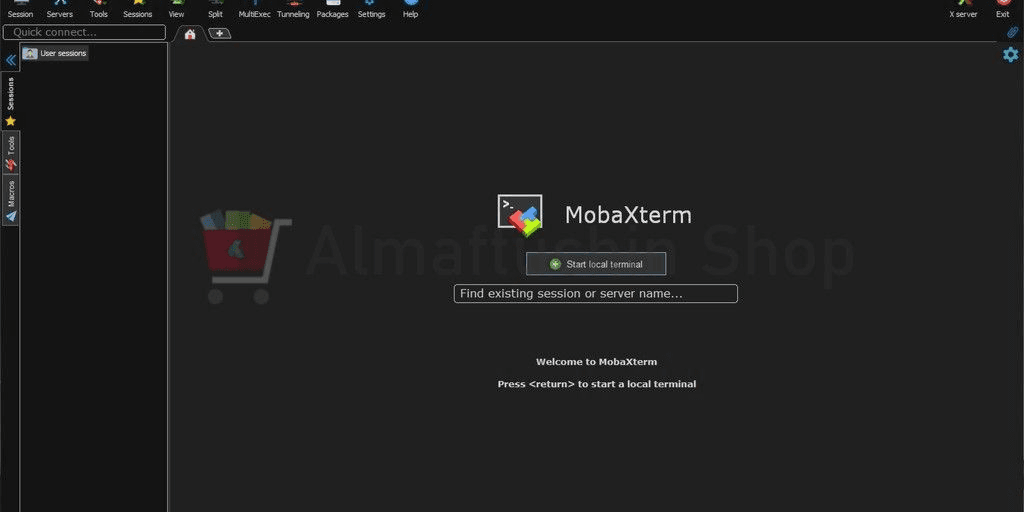Collapse the sidebar with double-chevron arrow
This screenshot has height=512, width=1024.
click(x=10, y=60)
